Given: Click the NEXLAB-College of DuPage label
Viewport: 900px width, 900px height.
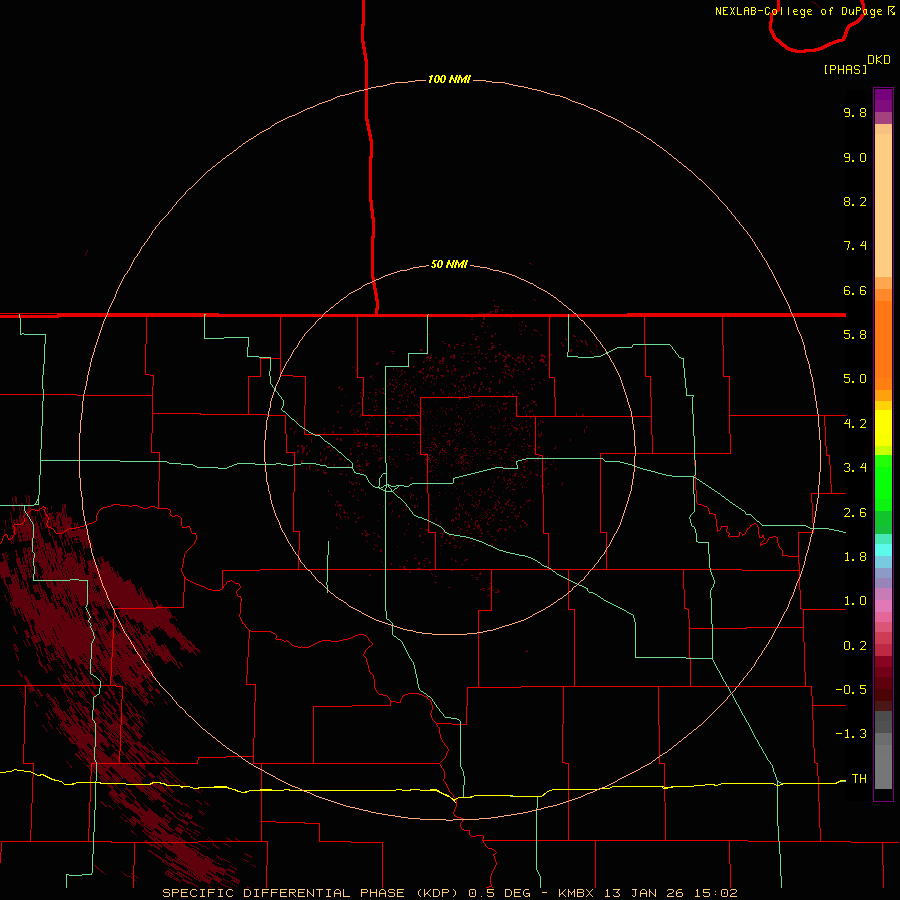Looking at the screenshot, I should [798, 11].
